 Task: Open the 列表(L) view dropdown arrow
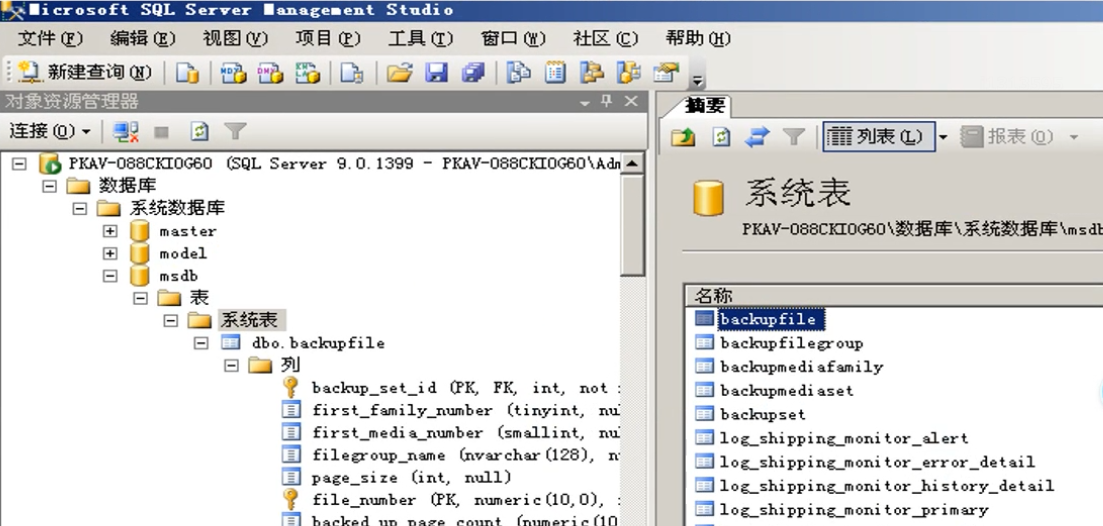943,137
